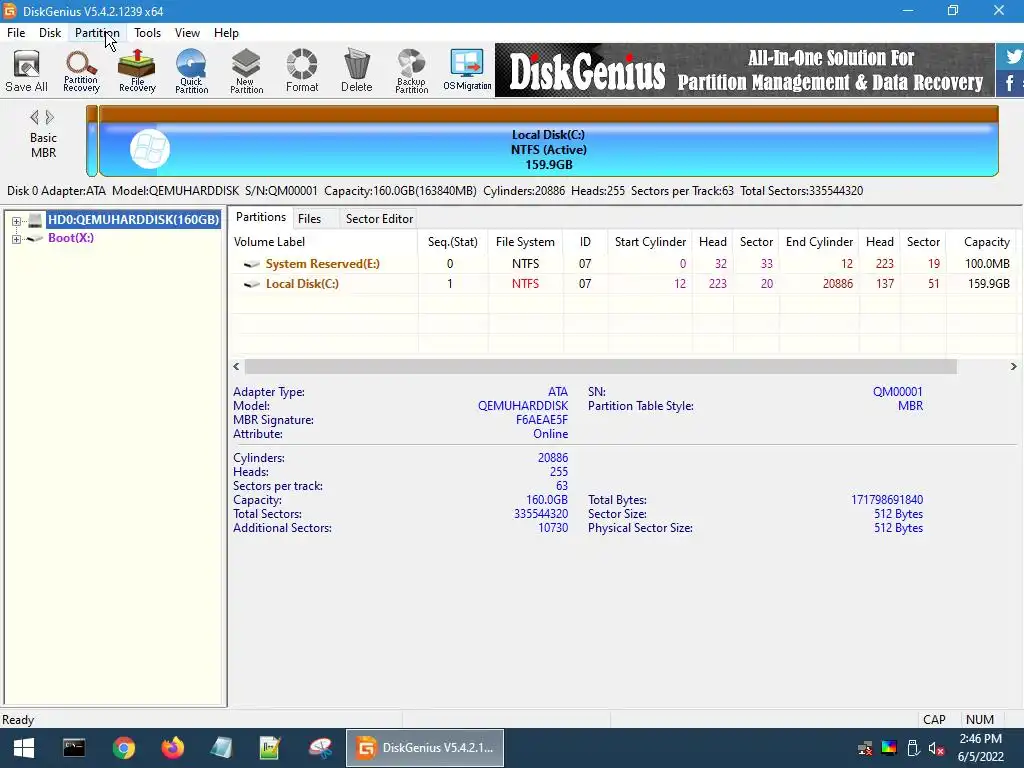Click the Delete partition icon
1024x768 pixels.
coord(357,71)
